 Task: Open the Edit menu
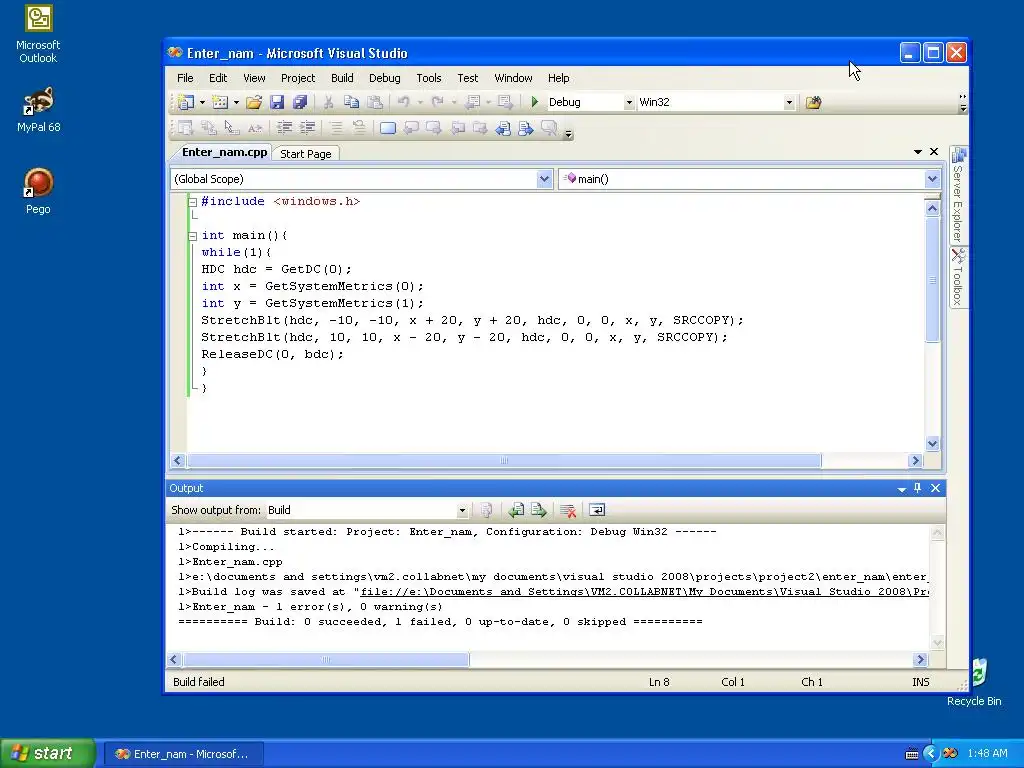pyautogui.click(x=218, y=78)
